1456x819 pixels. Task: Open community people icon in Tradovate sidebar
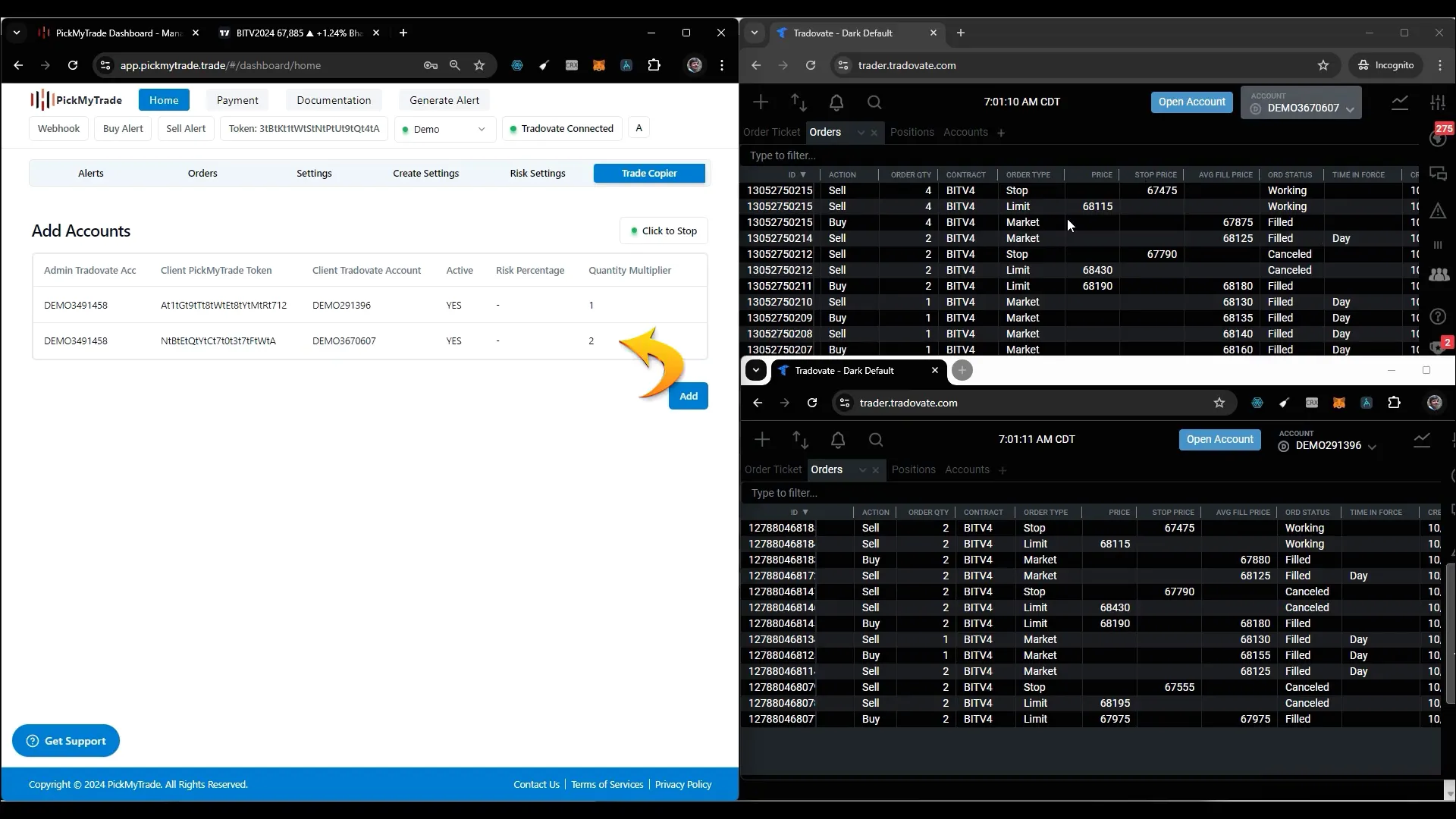pyautogui.click(x=1438, y=275)
